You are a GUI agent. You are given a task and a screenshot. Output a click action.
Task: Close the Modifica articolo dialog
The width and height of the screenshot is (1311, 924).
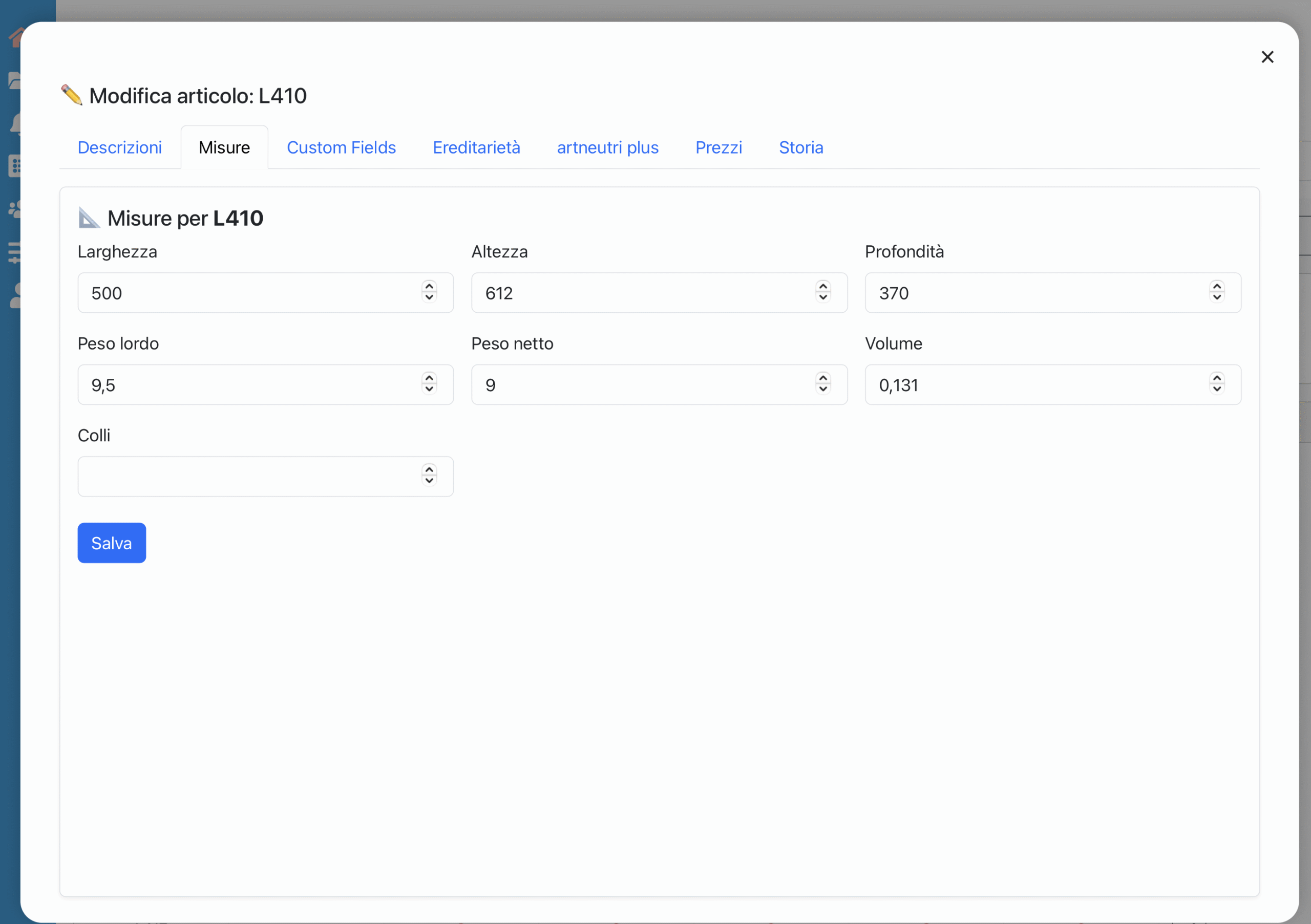tap(1267, 57)
